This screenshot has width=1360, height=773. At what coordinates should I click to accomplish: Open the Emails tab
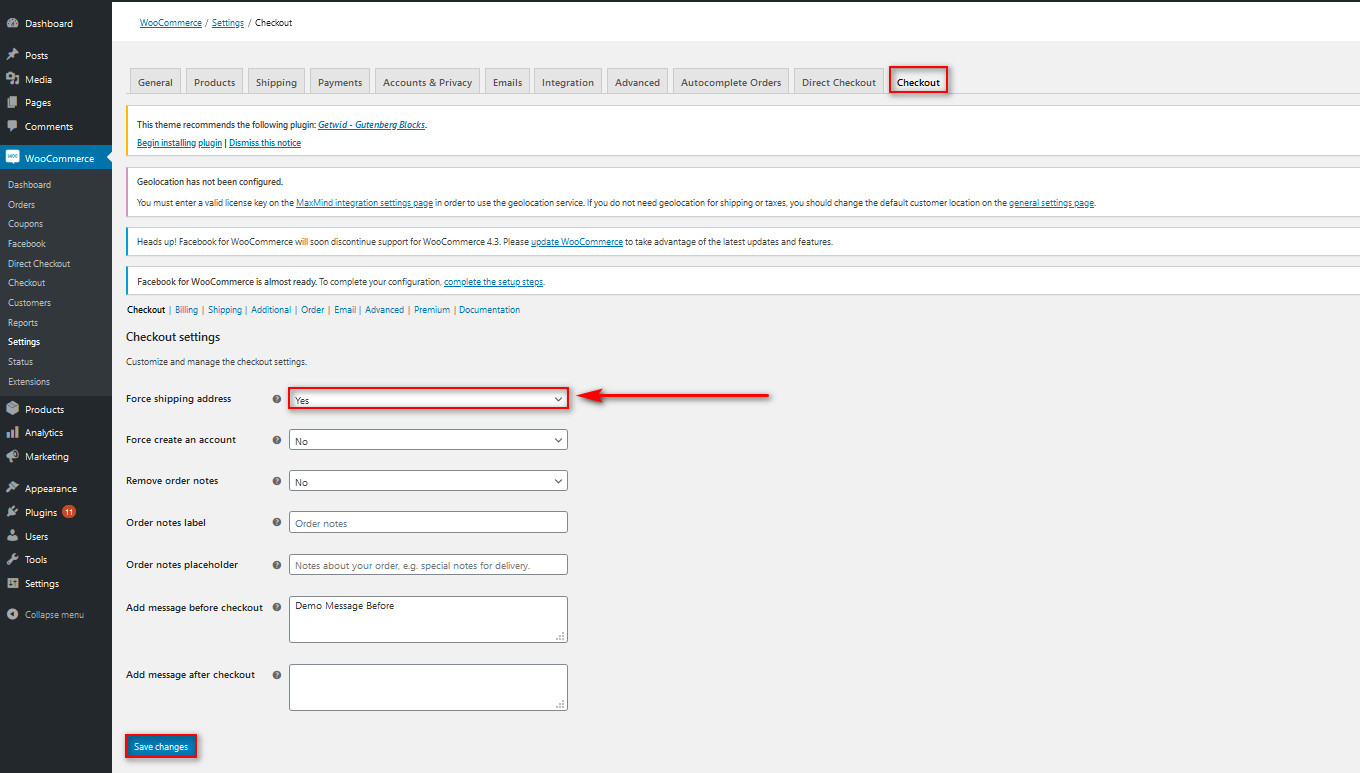[x=507, y=81]
